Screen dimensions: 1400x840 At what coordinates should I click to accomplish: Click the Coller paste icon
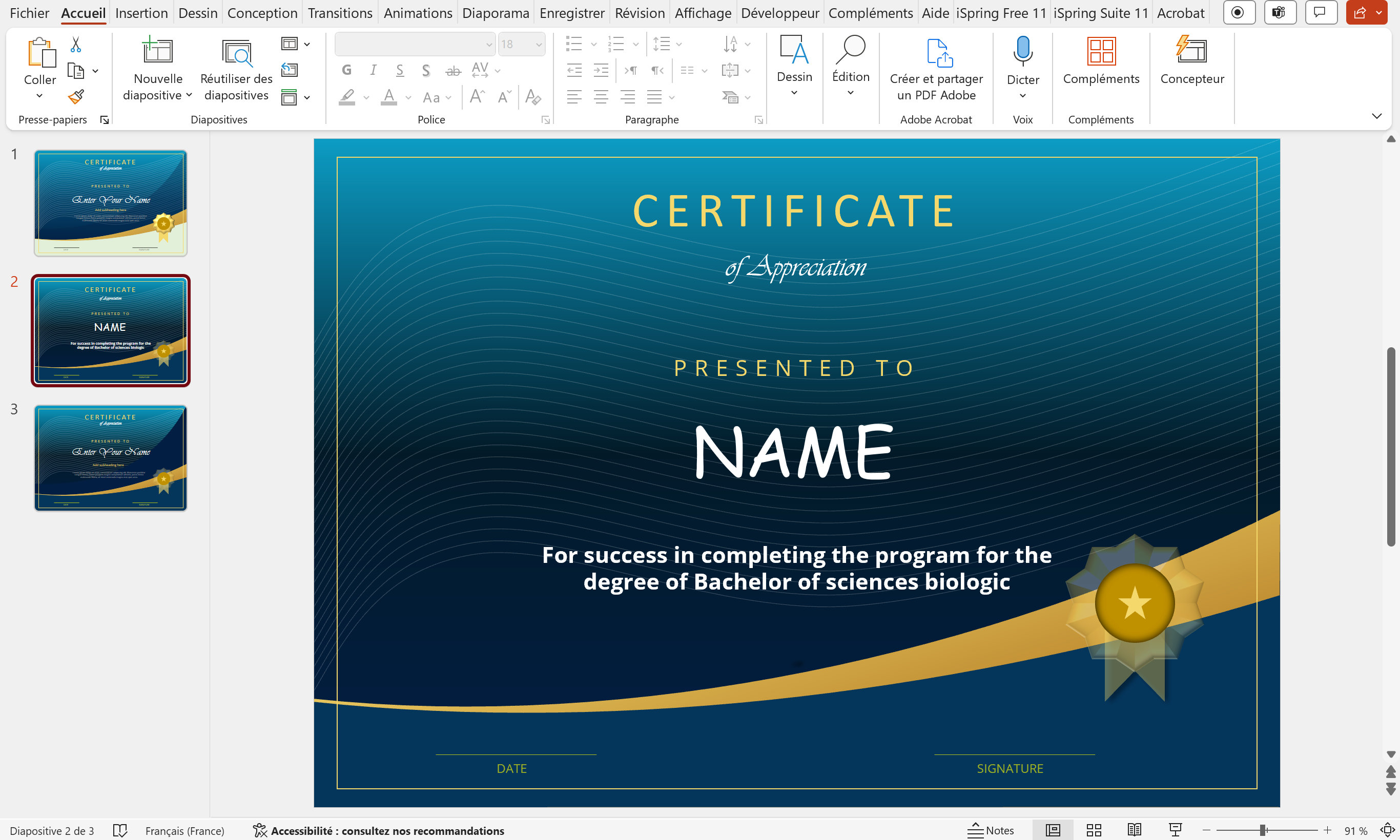(x=41, y=52)
